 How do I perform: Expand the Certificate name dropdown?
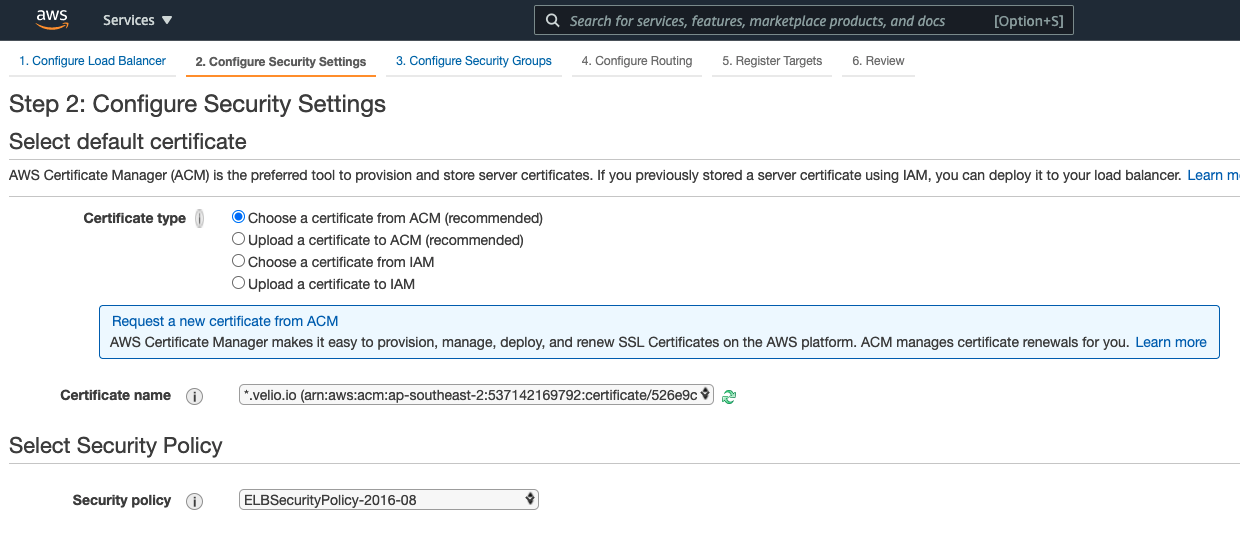[476, 395]
